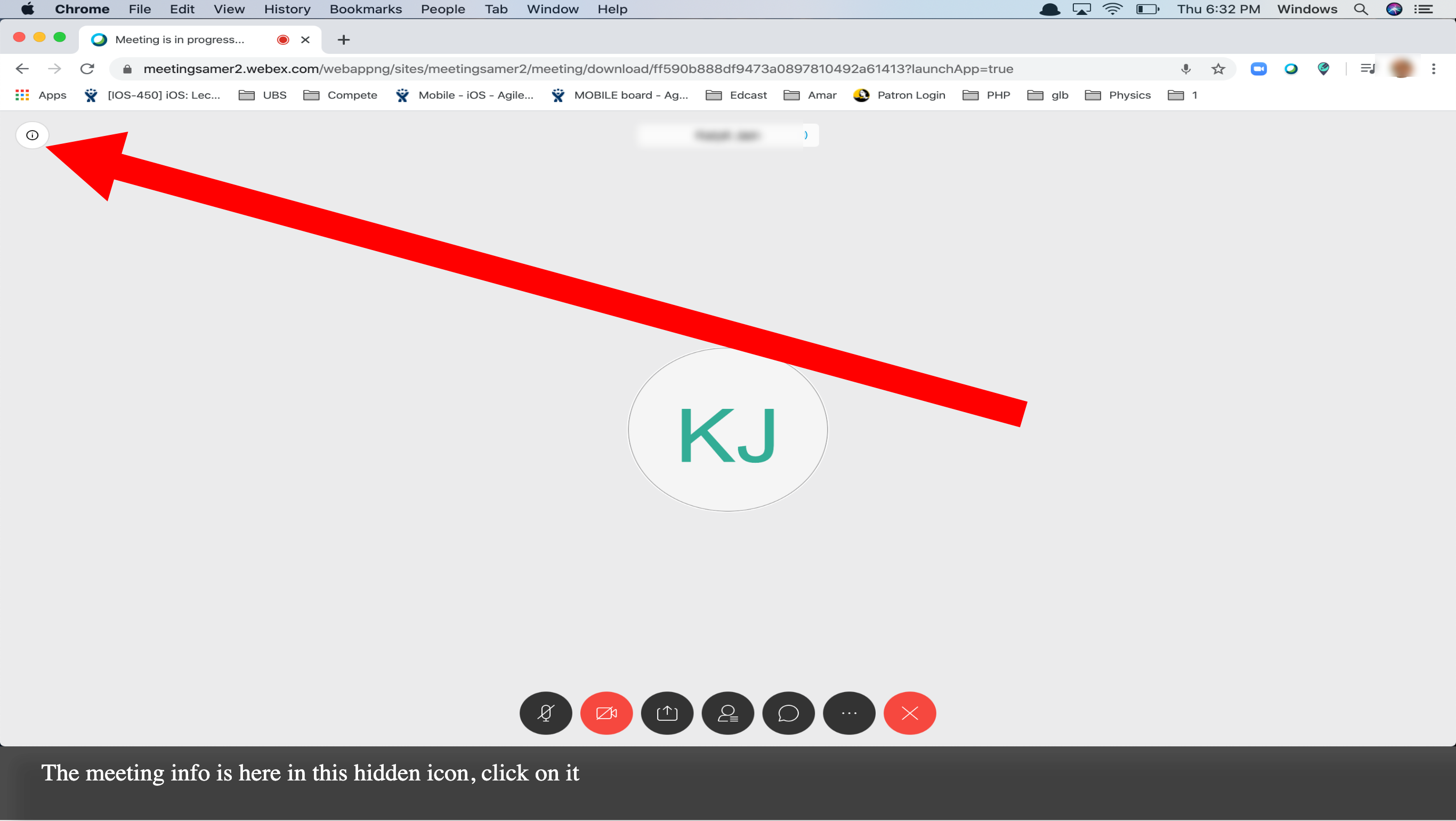Open the chat panel
Image resolution: width=1456 pixels, height=821 pixels.
click(x=788, y=713)
